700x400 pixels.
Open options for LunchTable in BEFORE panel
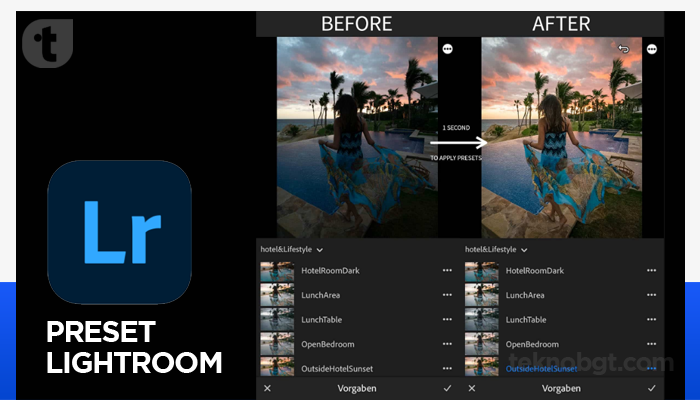pyautogui.click(x=447, y=320)
